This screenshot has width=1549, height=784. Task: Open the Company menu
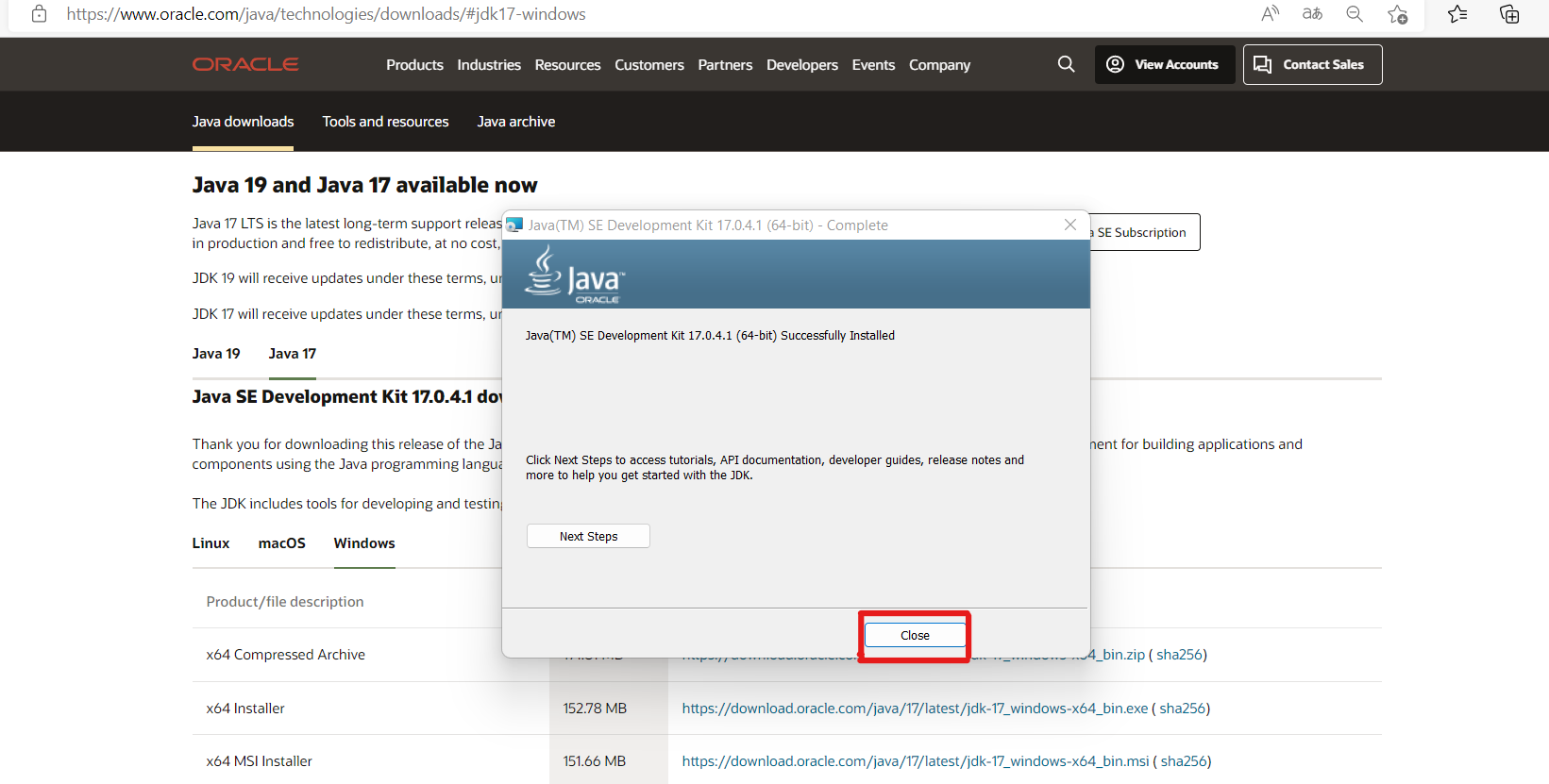tap(939, 65)
